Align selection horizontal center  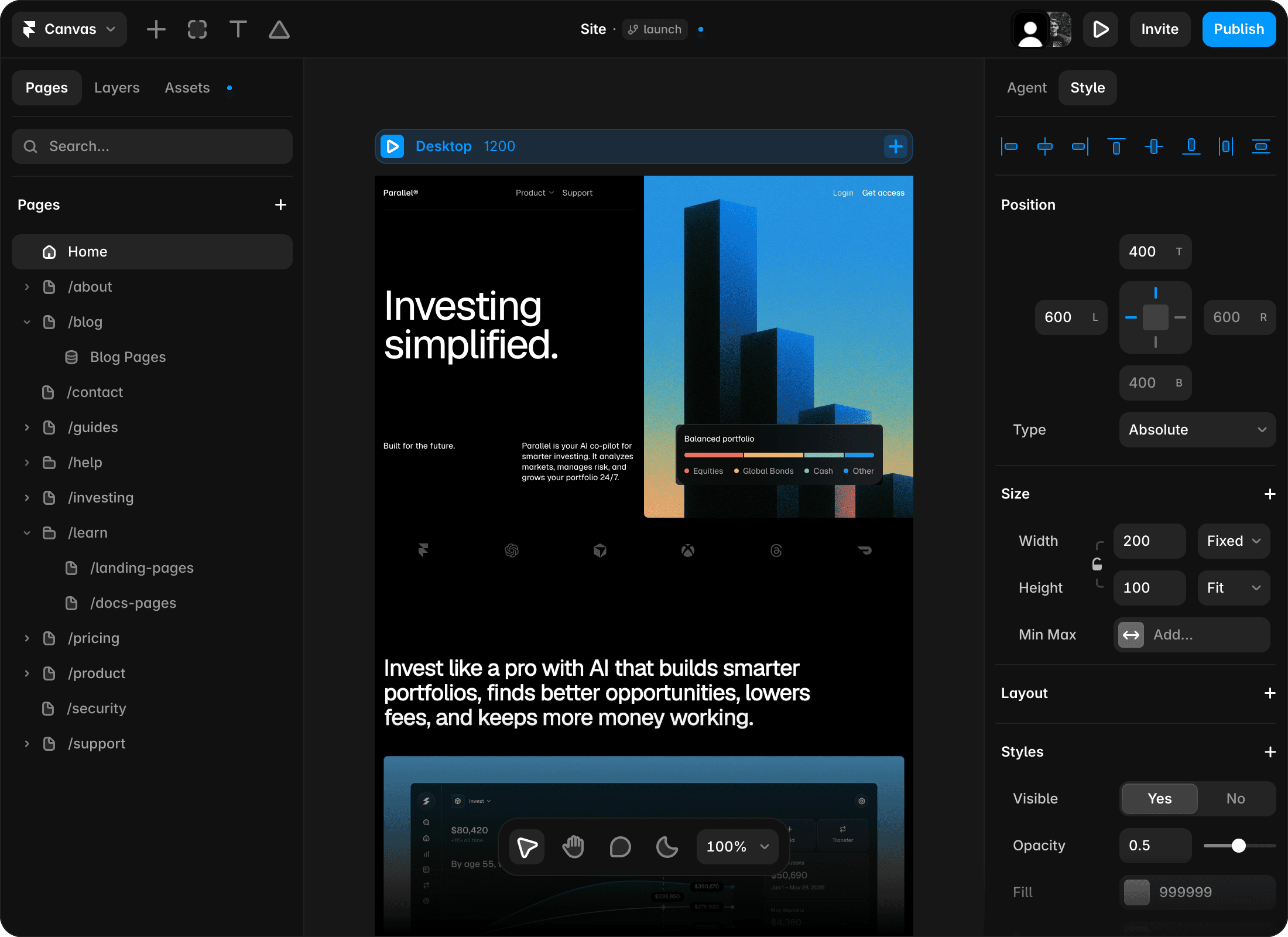click(x=1045, y=146)
